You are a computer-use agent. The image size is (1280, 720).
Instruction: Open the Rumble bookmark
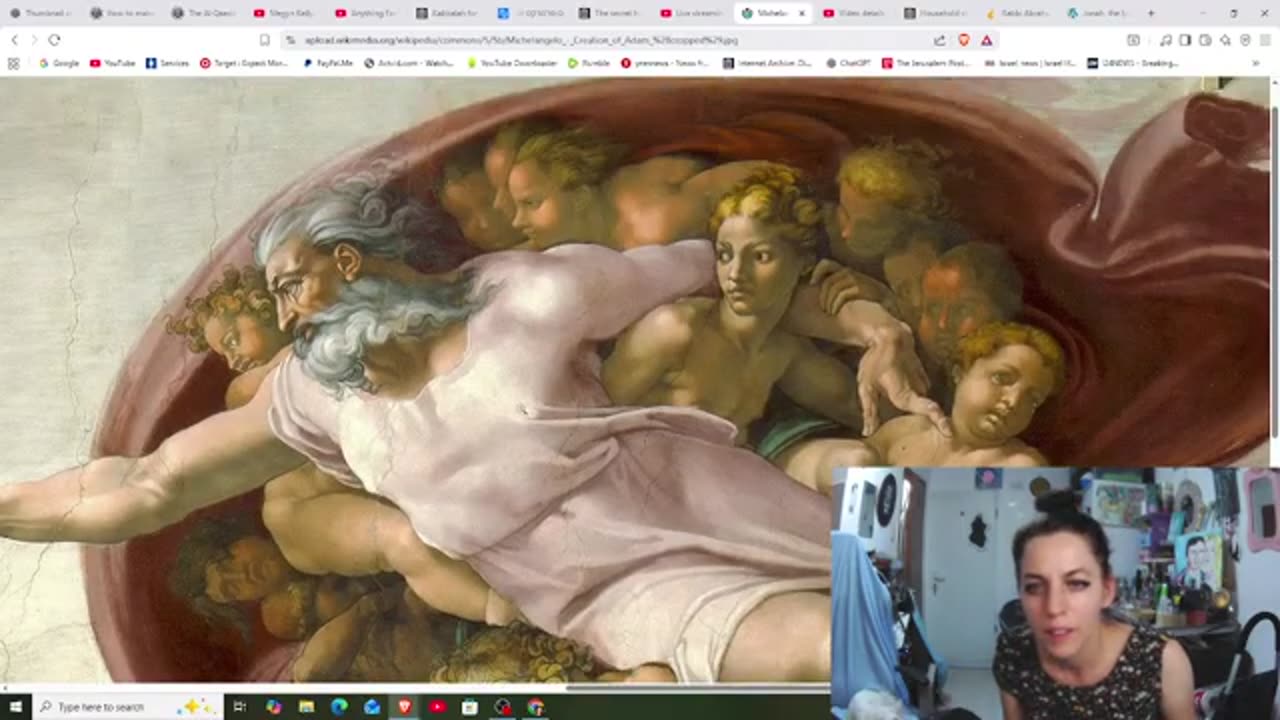pos(588,63)
